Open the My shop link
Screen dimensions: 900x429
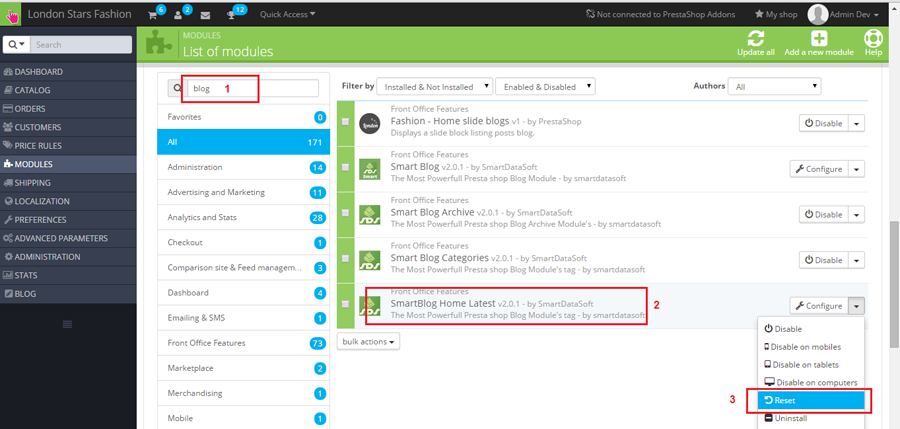tap(776, 14)
